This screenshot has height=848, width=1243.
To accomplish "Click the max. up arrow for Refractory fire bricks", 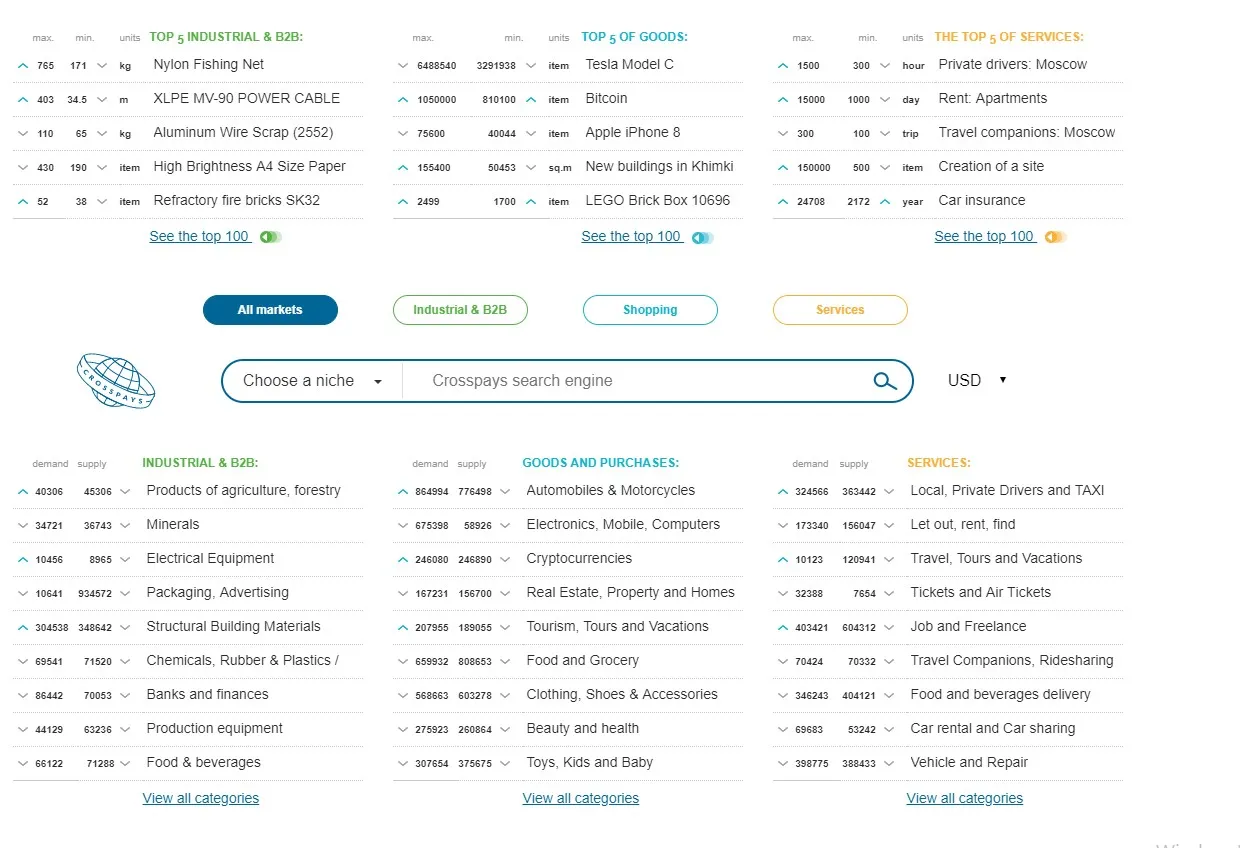I will coord(23,202).
